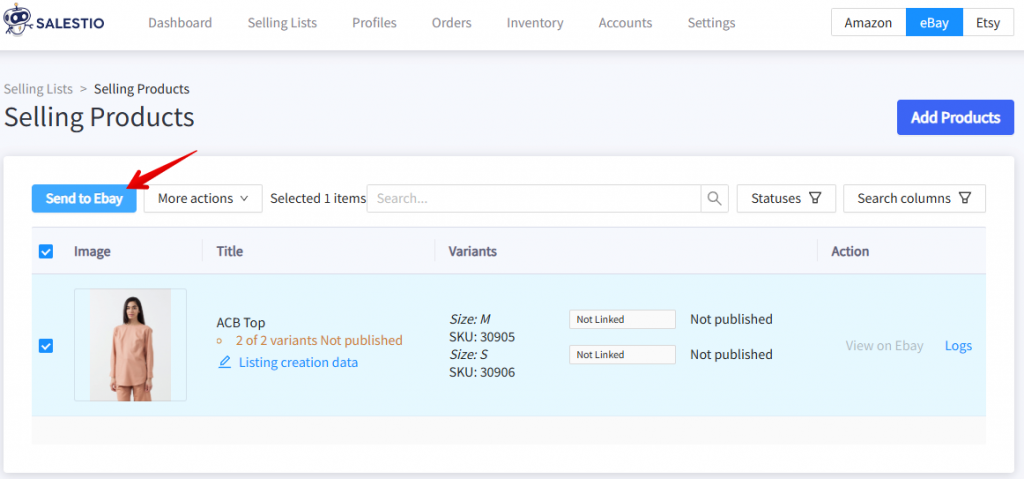
Task: Click the pencil icon beside Listing creation data
Action: [x=225, y=362]
